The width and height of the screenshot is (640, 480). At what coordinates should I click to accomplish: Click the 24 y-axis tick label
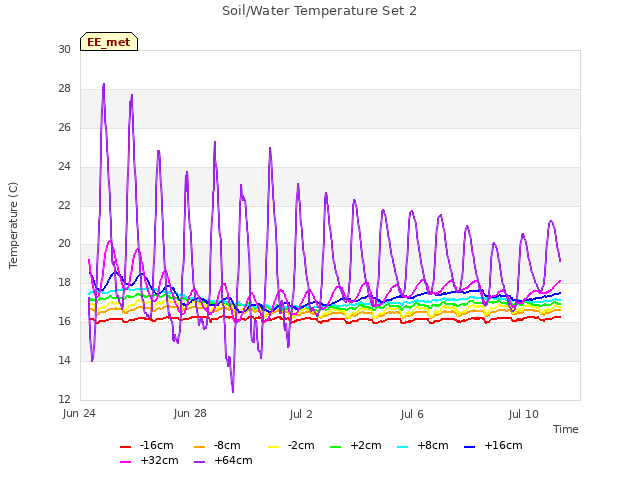point(64,166)
